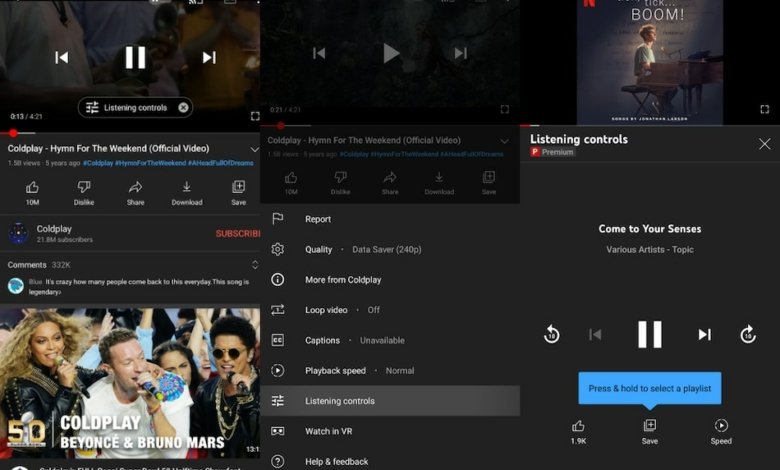Forward 10 seconds in Listening controls

pyautogui.click(x=748, y=334)
